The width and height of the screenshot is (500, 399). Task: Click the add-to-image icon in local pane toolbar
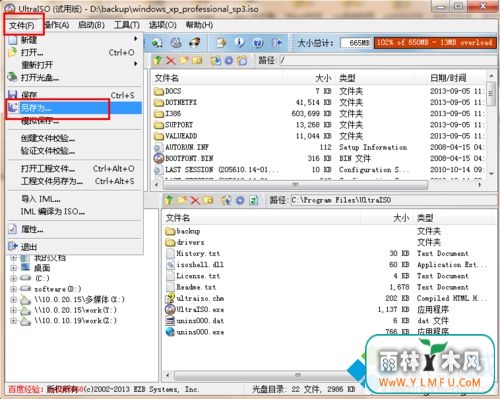click(227, 200)
